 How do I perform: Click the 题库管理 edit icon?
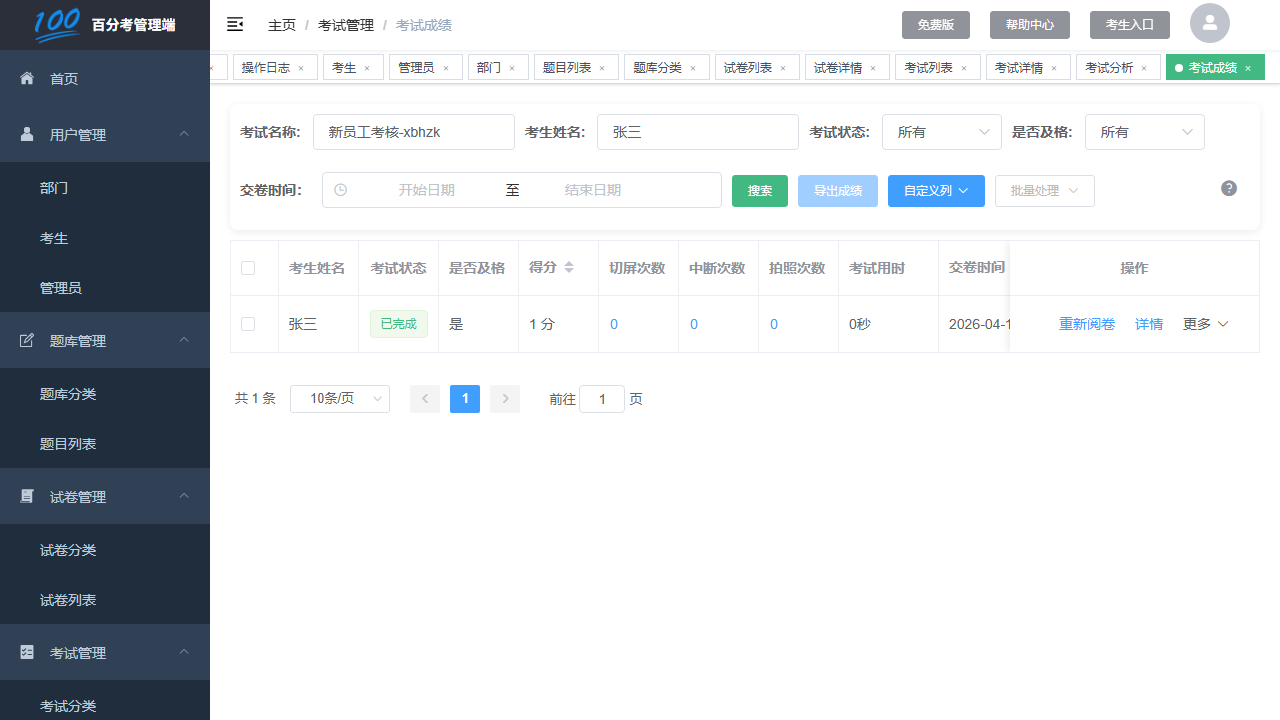tap(27, 340)
